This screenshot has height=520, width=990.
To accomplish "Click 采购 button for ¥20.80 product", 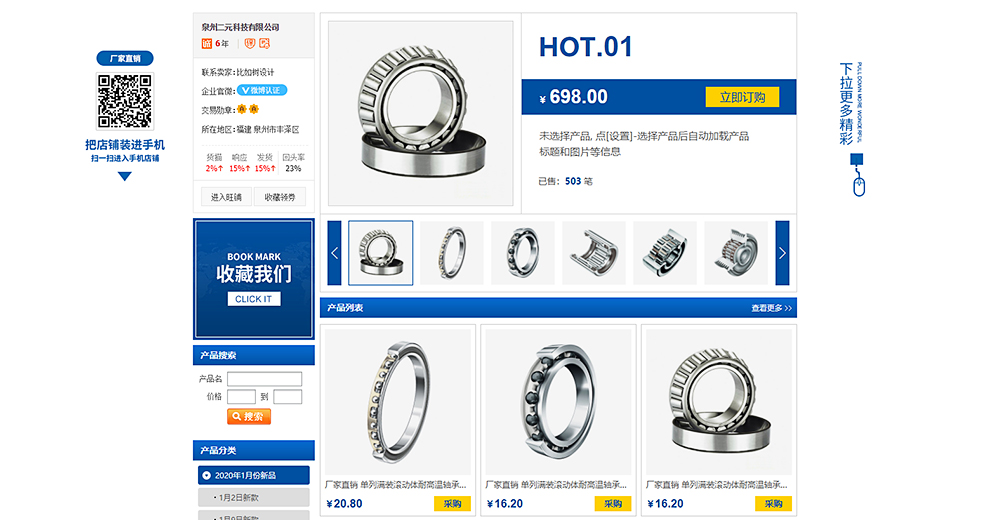I will [x=452, y=504].
